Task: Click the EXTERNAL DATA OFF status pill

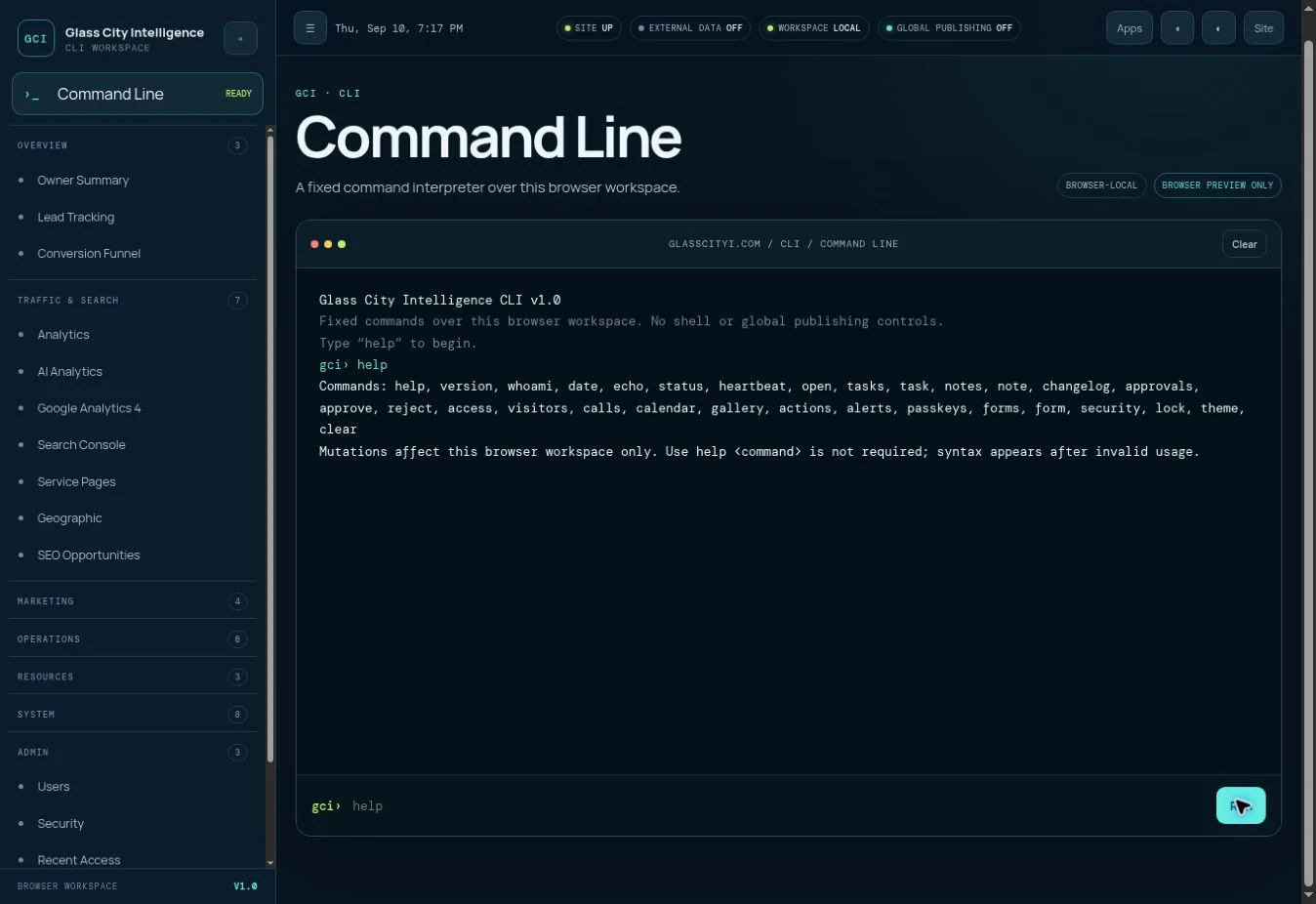Action: (689, 28)
